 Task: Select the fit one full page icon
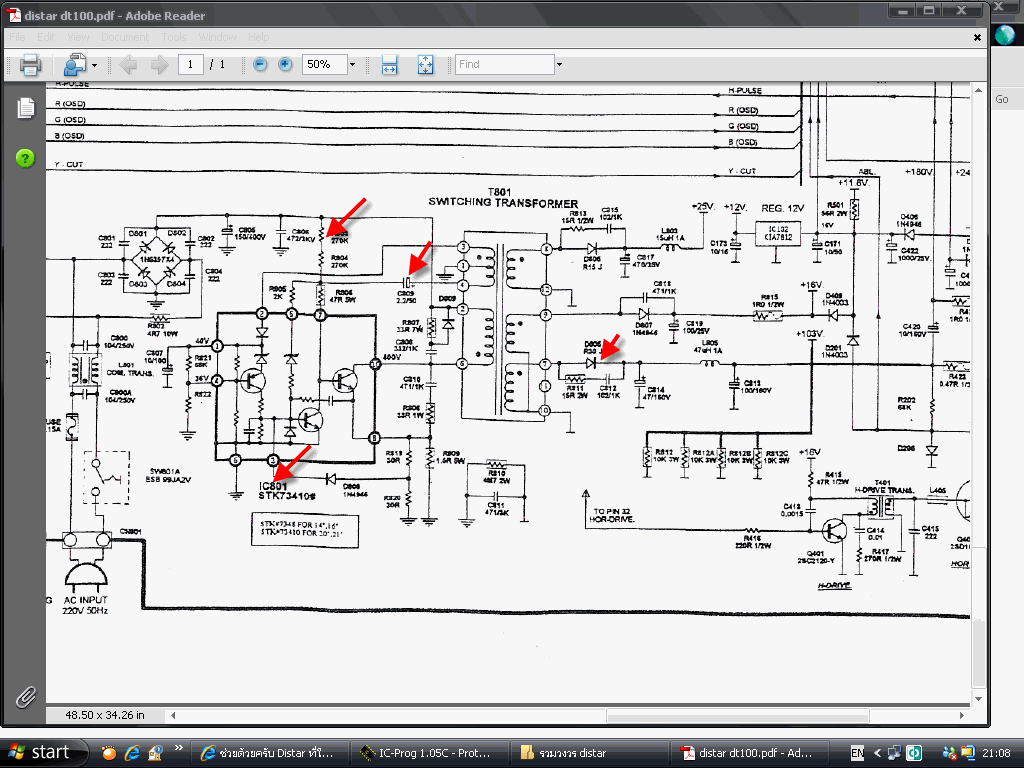point(425,65)
